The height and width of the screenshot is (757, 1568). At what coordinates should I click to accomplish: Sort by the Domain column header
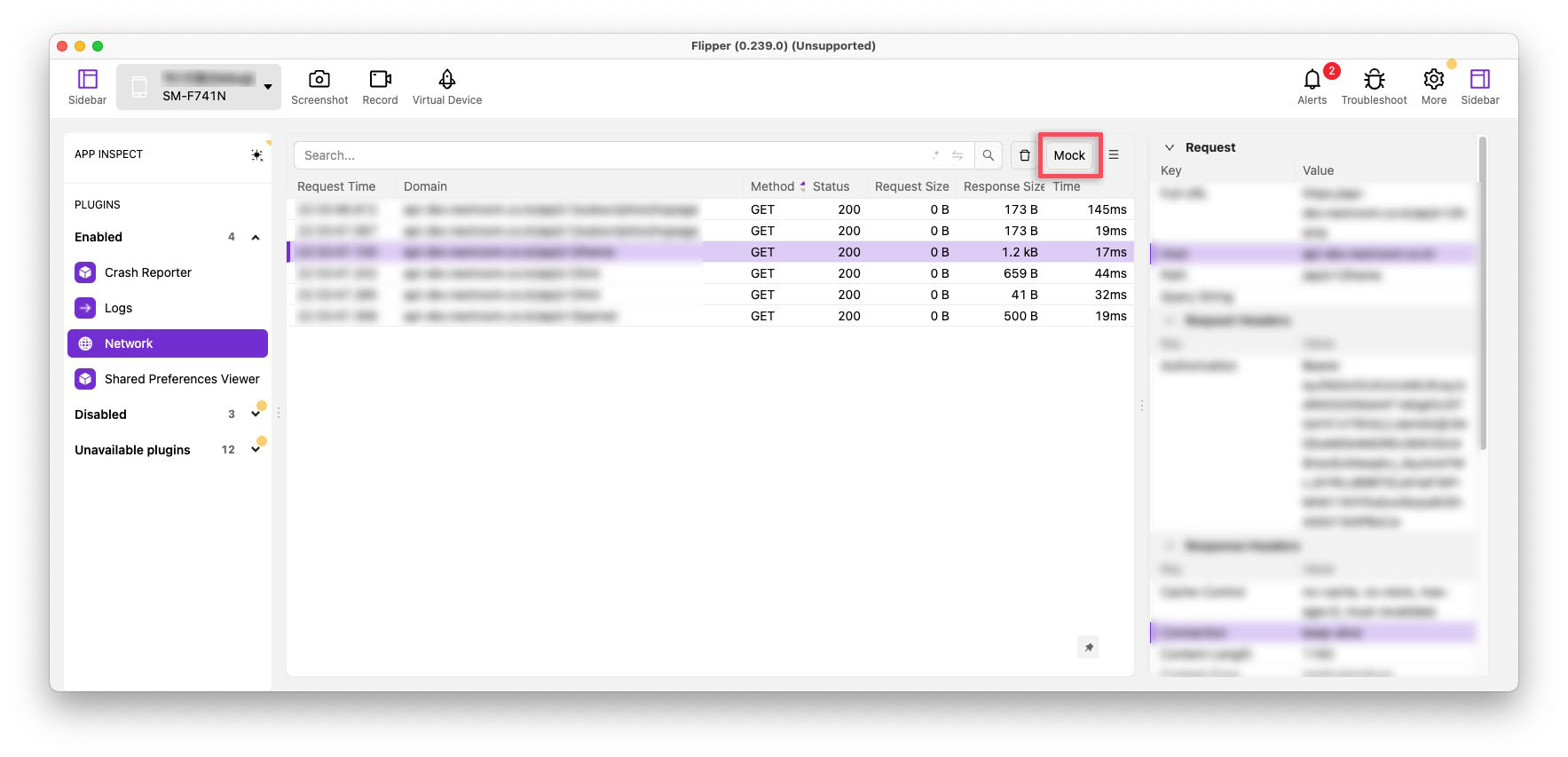pyautogui.click(x=425, y=186)
